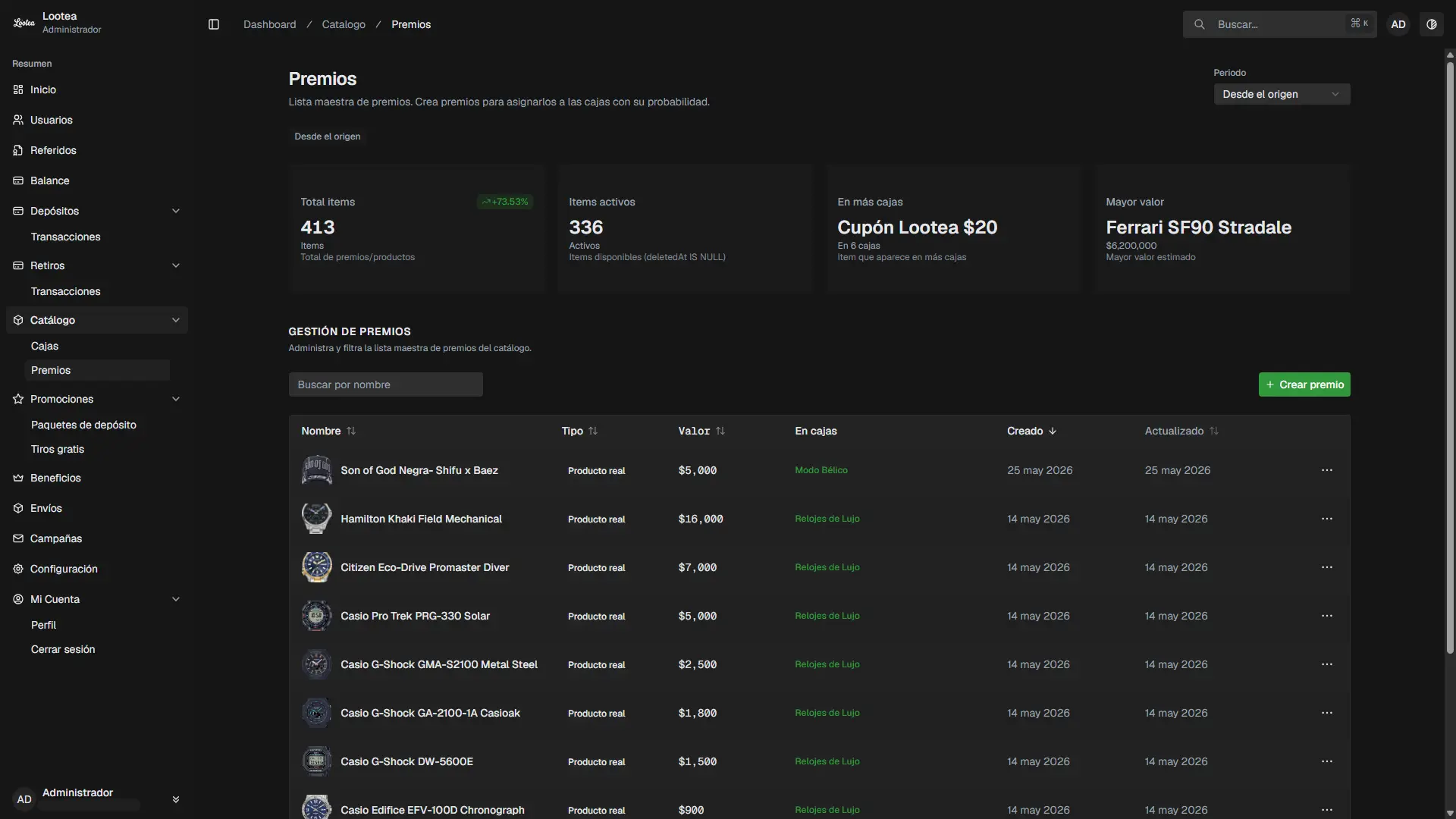Collapse the Mi Cuenta group chevron

pyautogui.click(x=176, y=599)
